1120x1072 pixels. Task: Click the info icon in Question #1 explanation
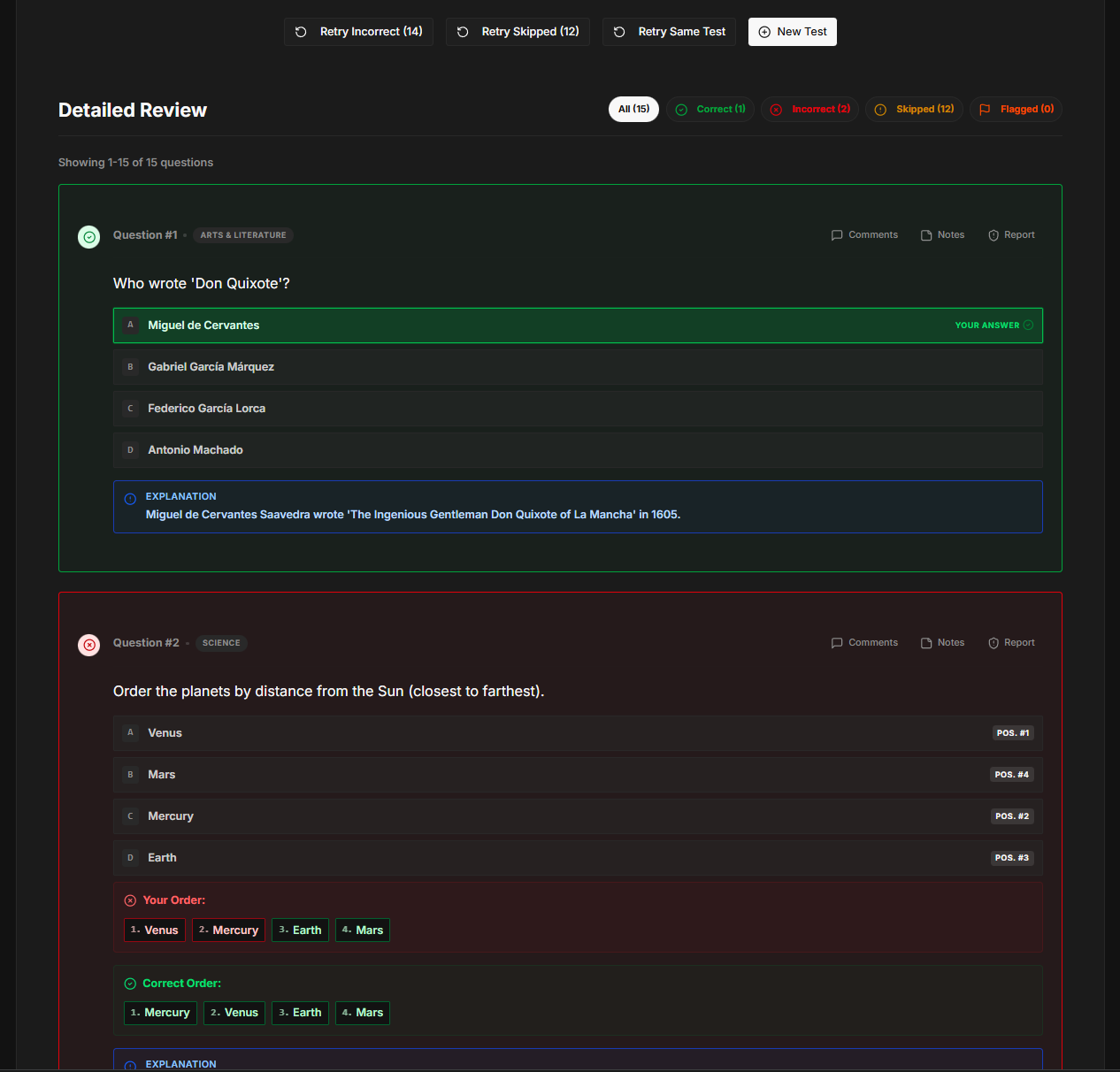click(x=130, y=499)
